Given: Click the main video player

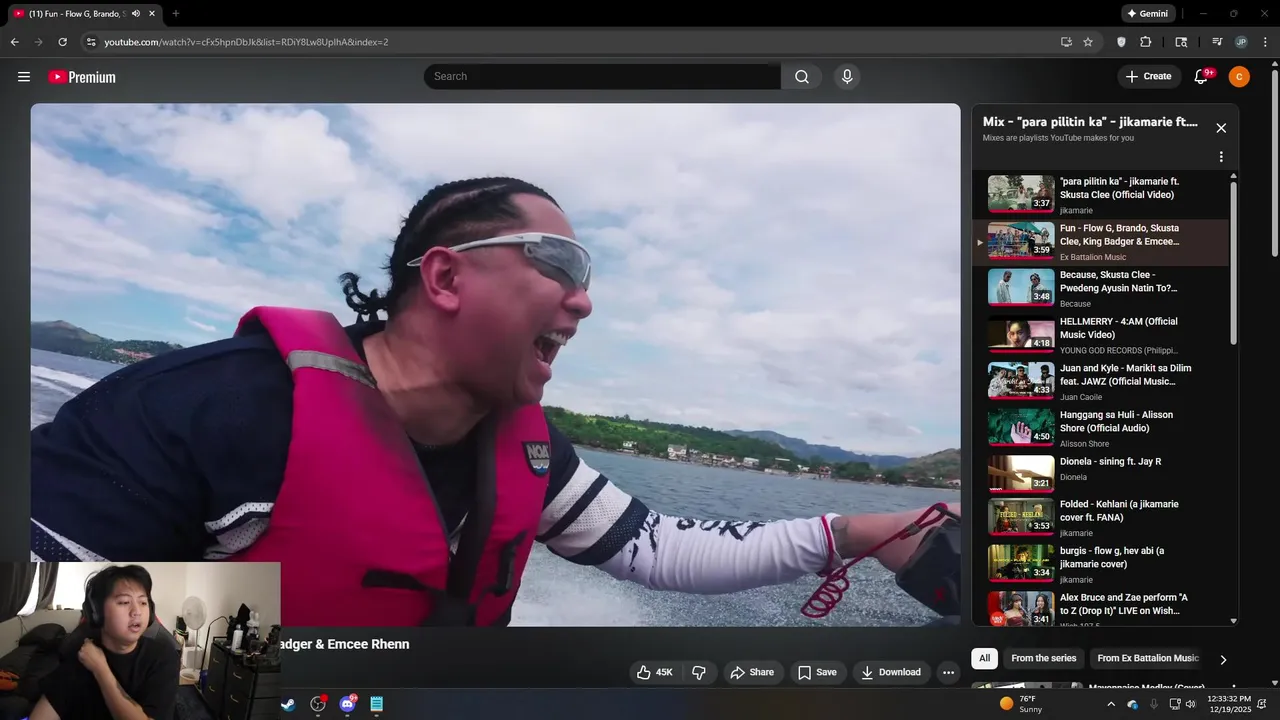Looking at the screenshot, I should [x=495, y=365].
